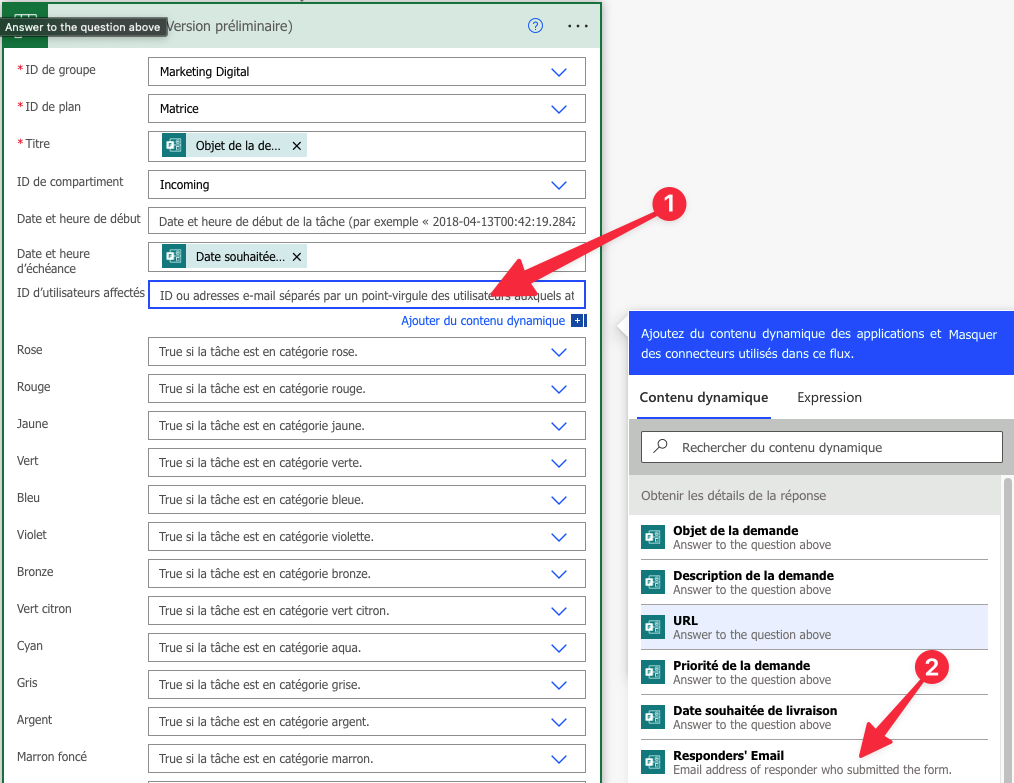1014x783 pixels.
Task: Remove the 'Date souhaitée...' token
Action: click(x=296, y=257)
